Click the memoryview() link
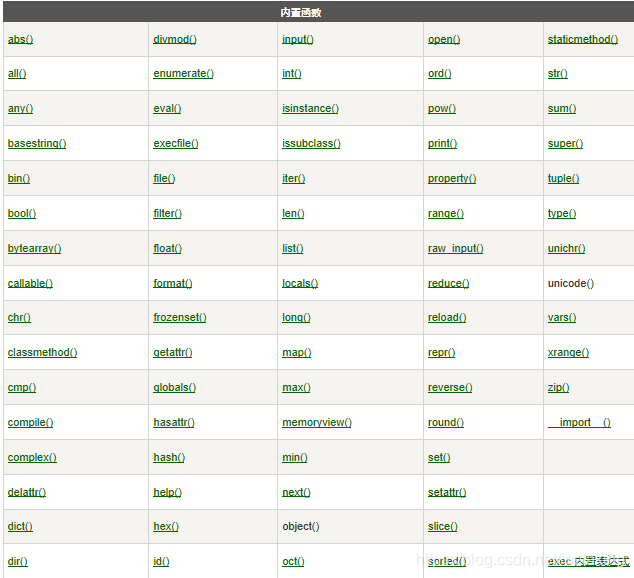Image resolution: width=634 pixels, height=578 pixels. click(x=317, y=422)
